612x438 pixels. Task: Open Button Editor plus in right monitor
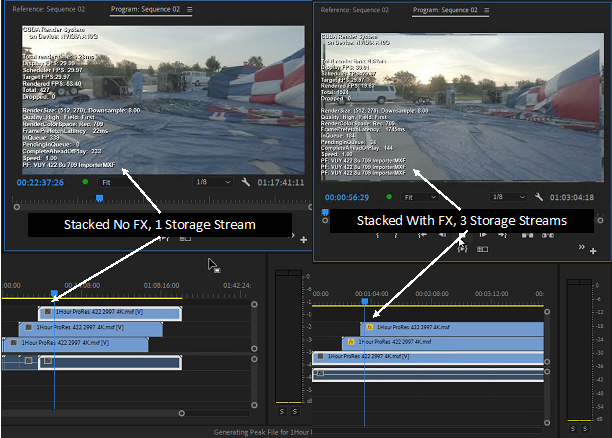click(593, 251)
